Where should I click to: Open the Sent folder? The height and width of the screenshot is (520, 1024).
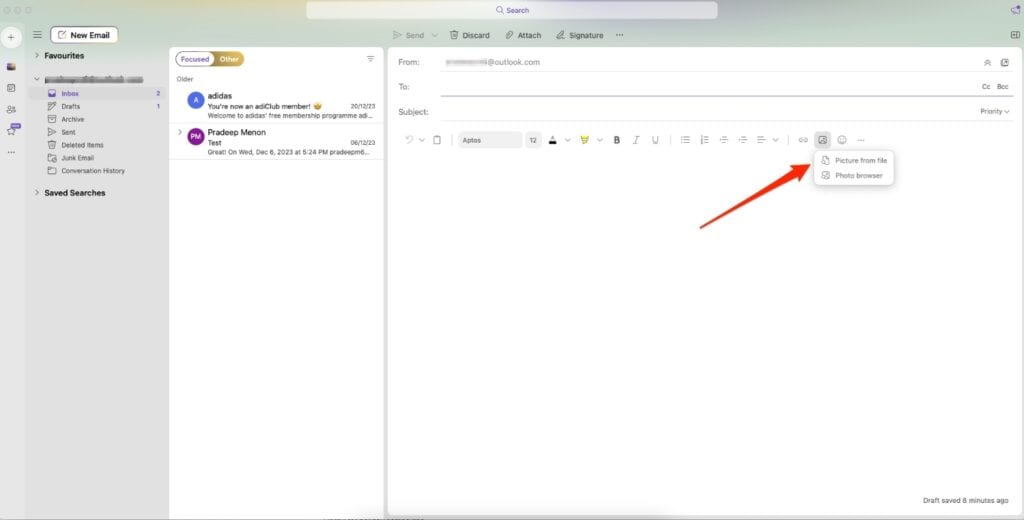coord(97,132)
